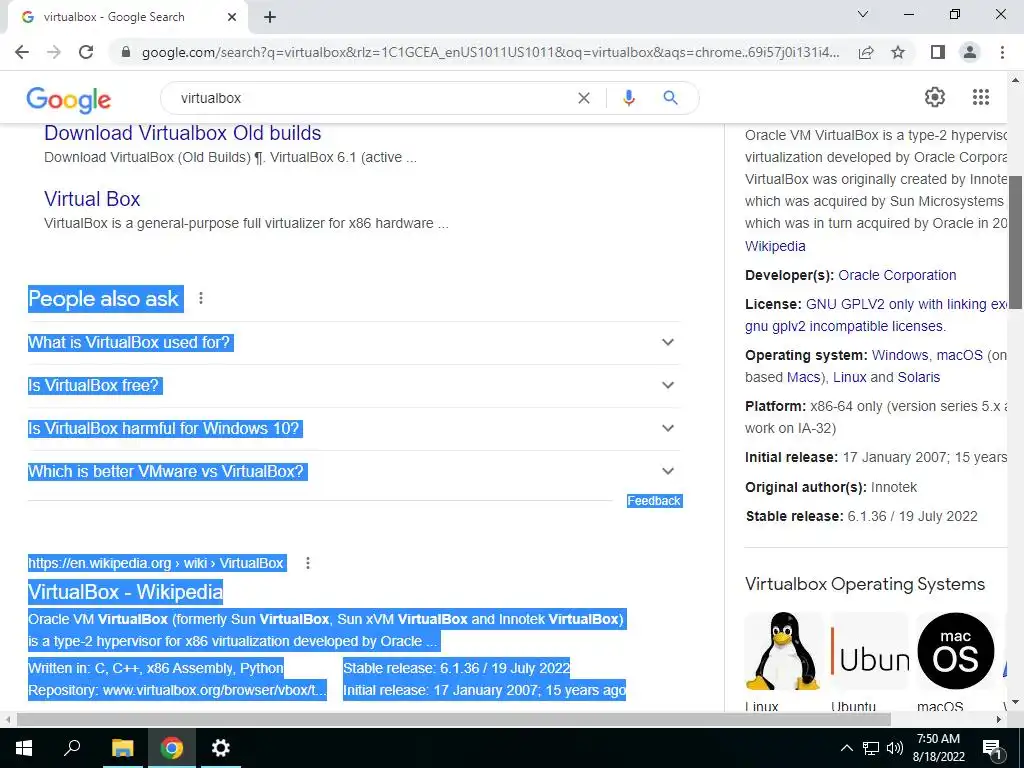Open network icon in system tray

click(871, 748)
